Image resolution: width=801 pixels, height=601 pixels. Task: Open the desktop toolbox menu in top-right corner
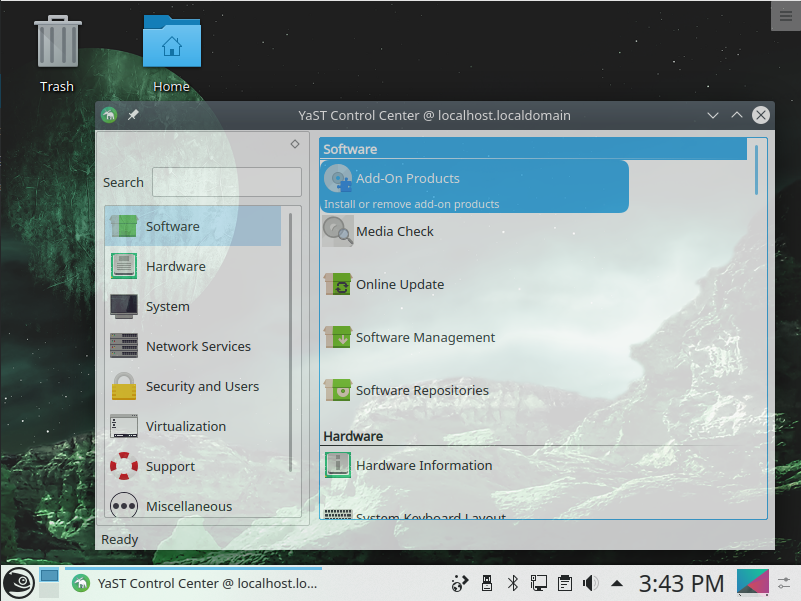(785, 15)
